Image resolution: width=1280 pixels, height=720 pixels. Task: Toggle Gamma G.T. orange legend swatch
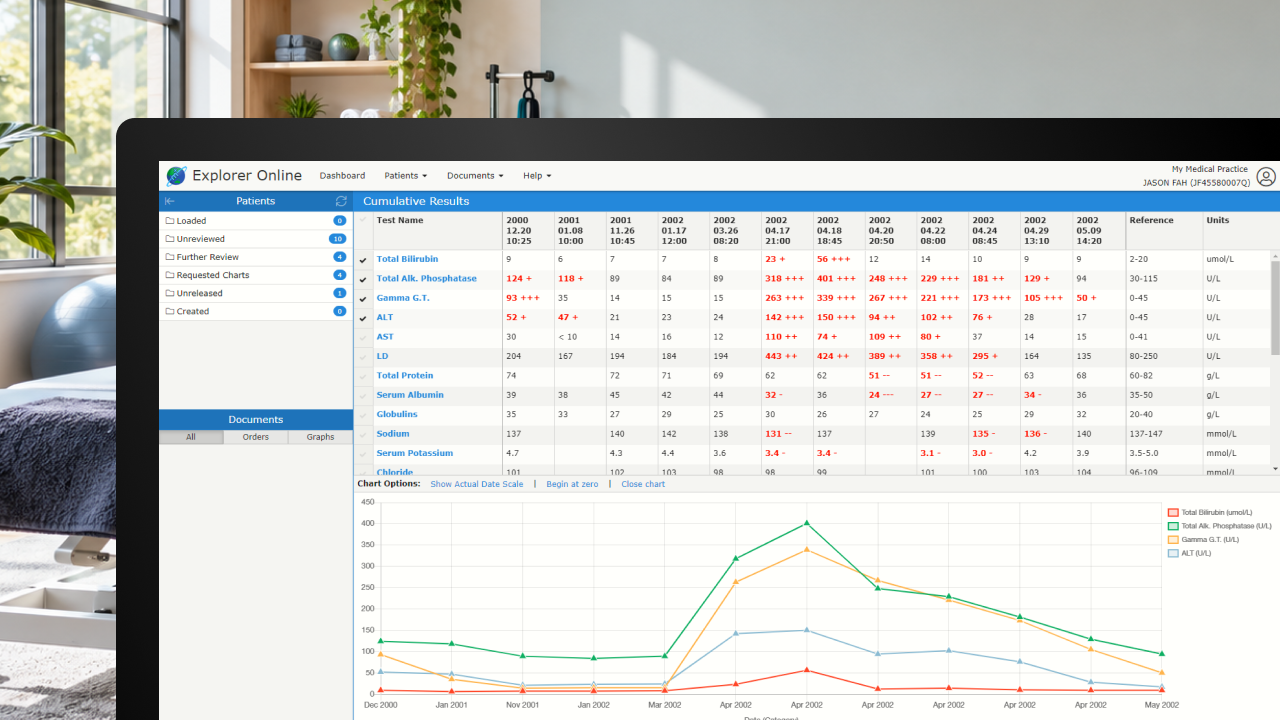(1173, 539)
